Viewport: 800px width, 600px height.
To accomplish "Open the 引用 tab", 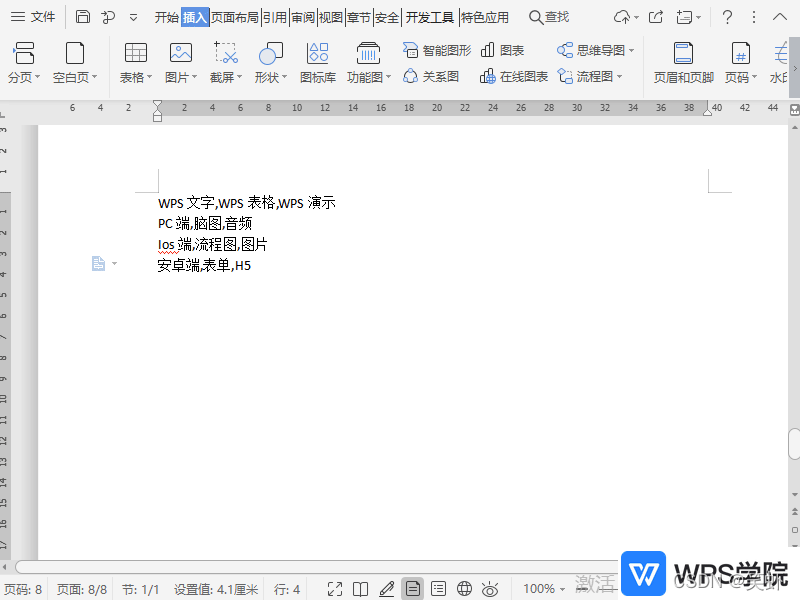I will point(275,17).
